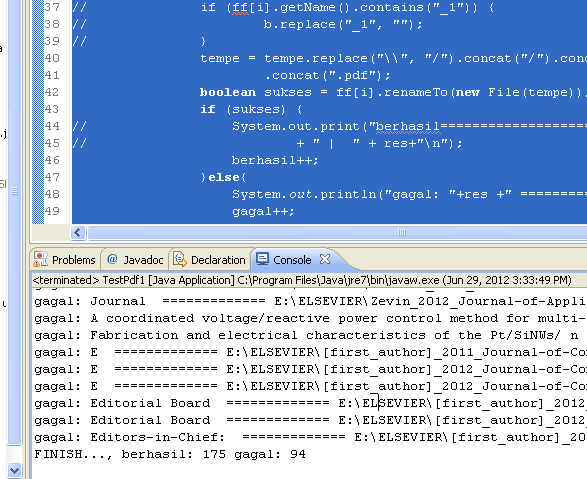587x479 pixels.
Task: Click the 'FINISH..., berhasil: 175 gagal: 94' line
Action: pyautogui.click(x=170, y=454)
